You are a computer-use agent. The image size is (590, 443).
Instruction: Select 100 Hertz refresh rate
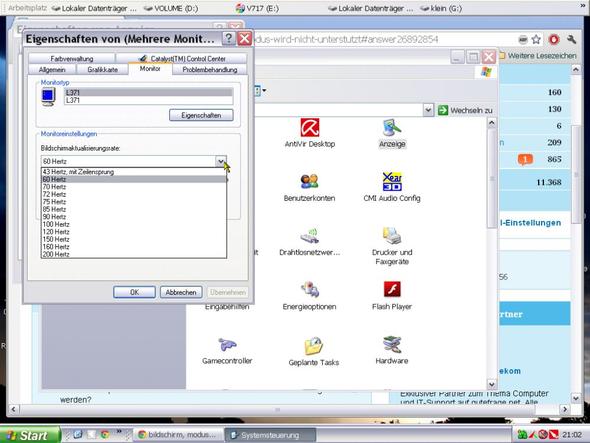pyautogui.click(x=134, y=224)
